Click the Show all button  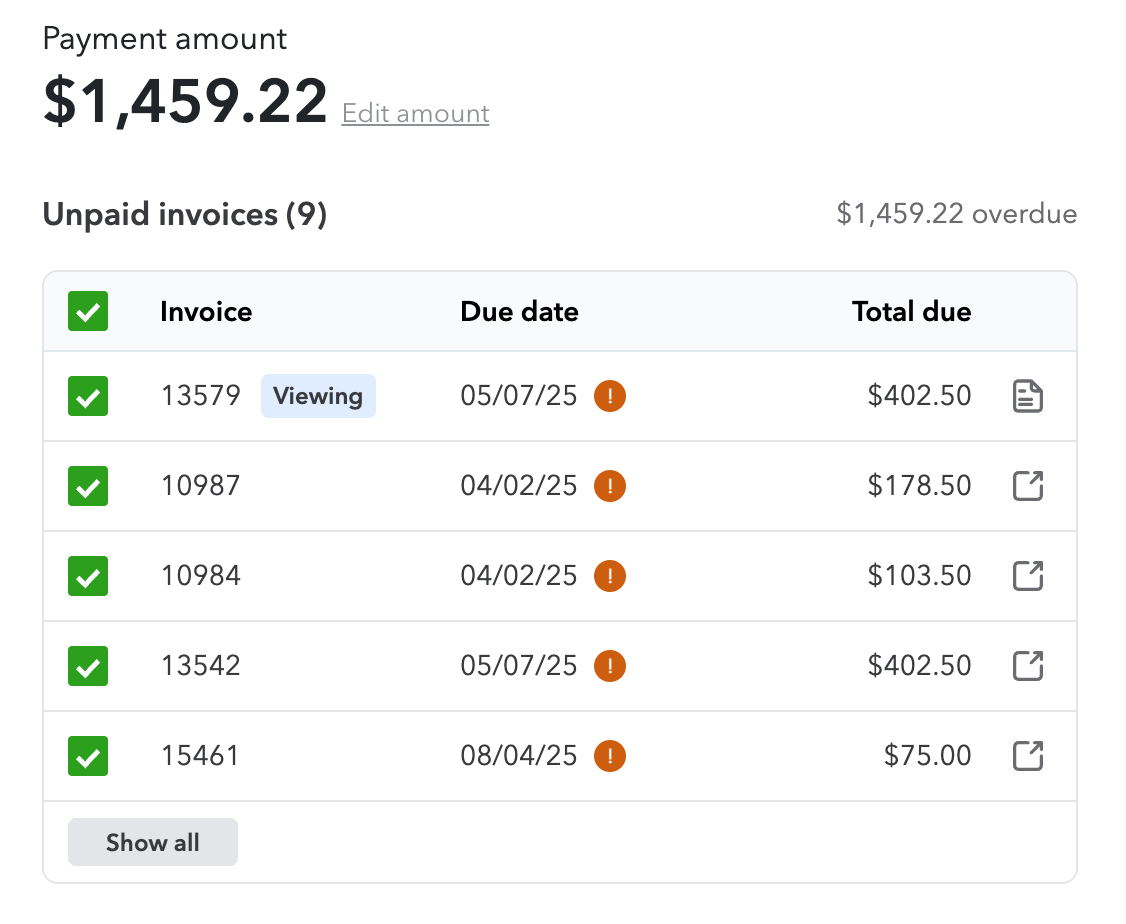tap(152, 842)
